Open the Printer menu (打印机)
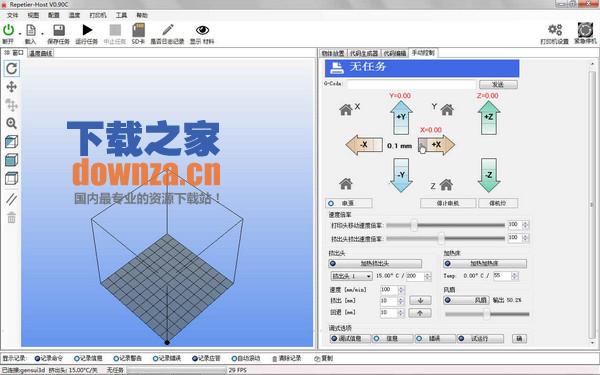 [98, 15]
